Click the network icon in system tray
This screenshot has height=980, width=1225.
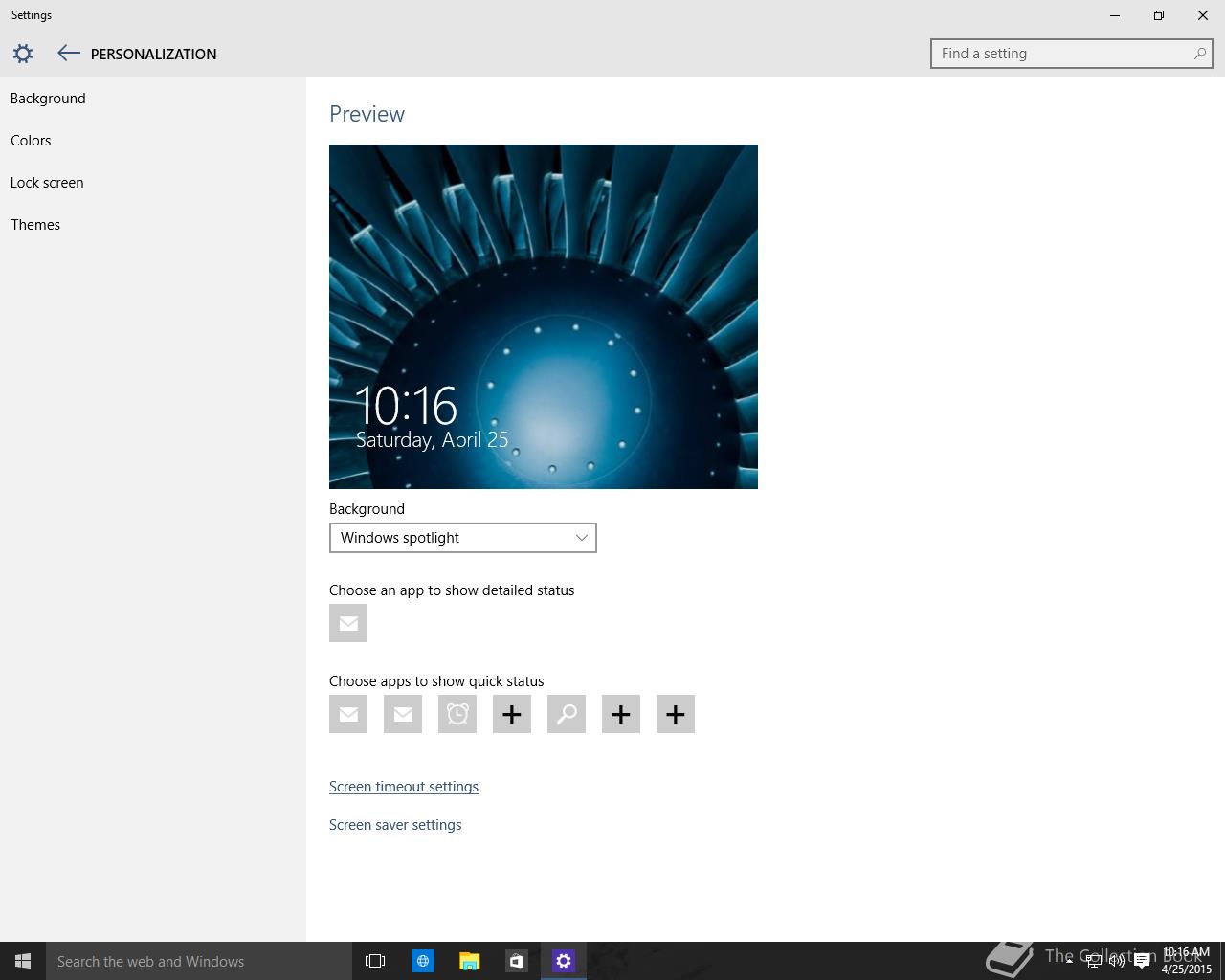coord(1093,961)
